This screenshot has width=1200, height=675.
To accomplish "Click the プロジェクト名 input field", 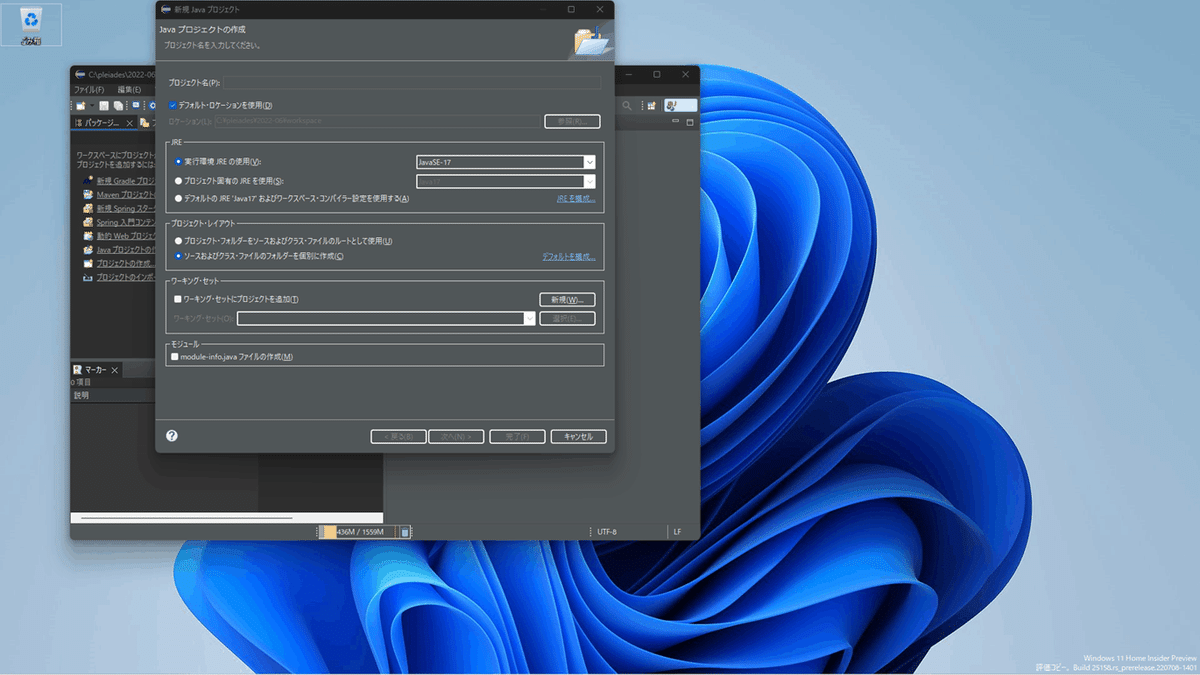I will pos(411,82).
